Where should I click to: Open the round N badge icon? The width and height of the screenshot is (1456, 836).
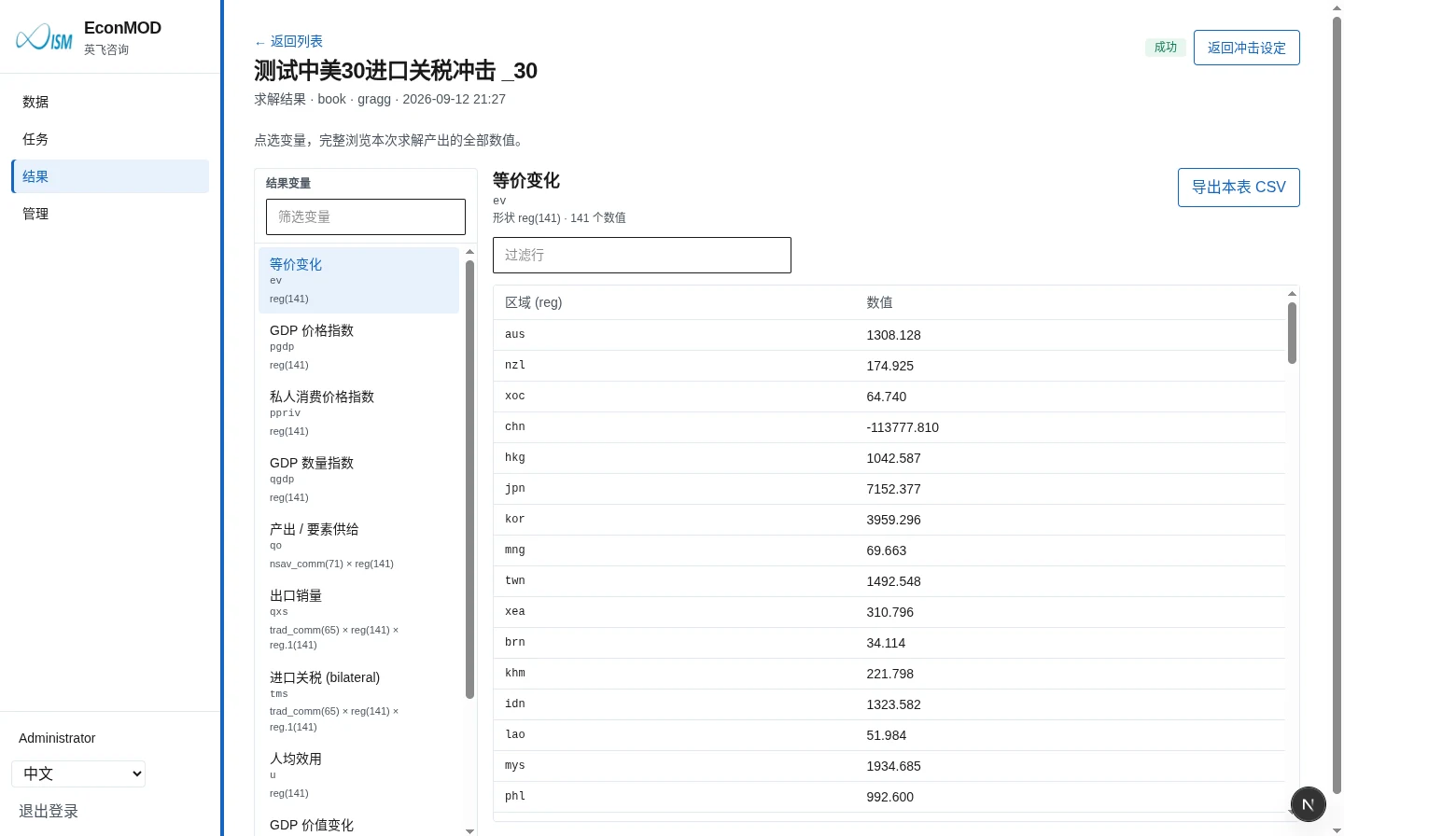(1308, 804)
